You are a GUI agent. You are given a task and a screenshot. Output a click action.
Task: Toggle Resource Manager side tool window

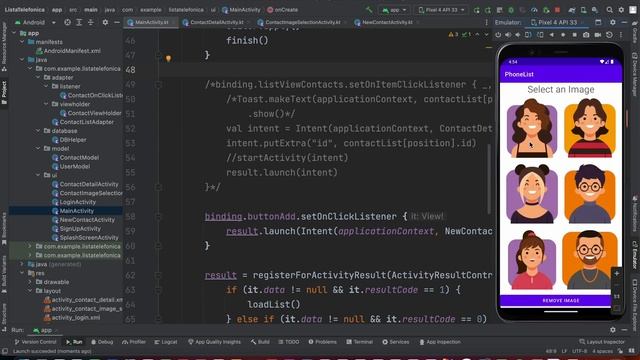tap(4, 46)
